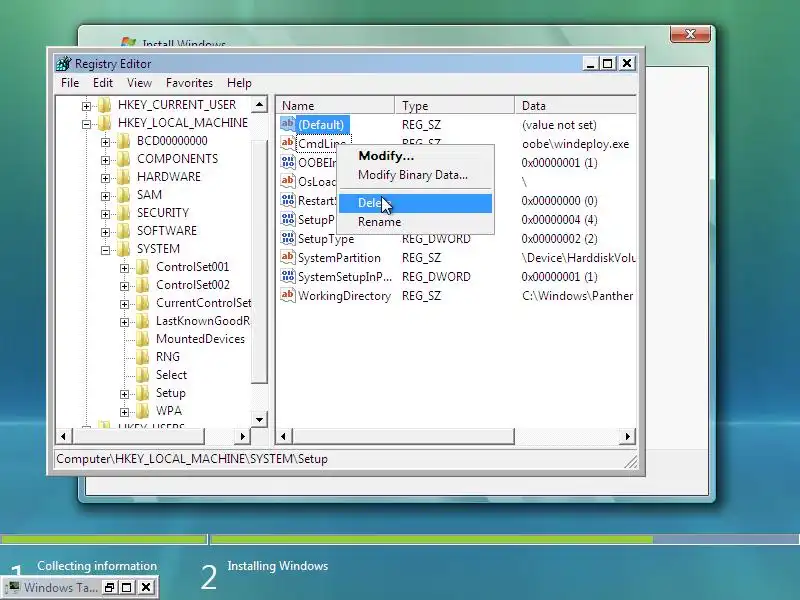Click the Type column header

coord(455,106)
